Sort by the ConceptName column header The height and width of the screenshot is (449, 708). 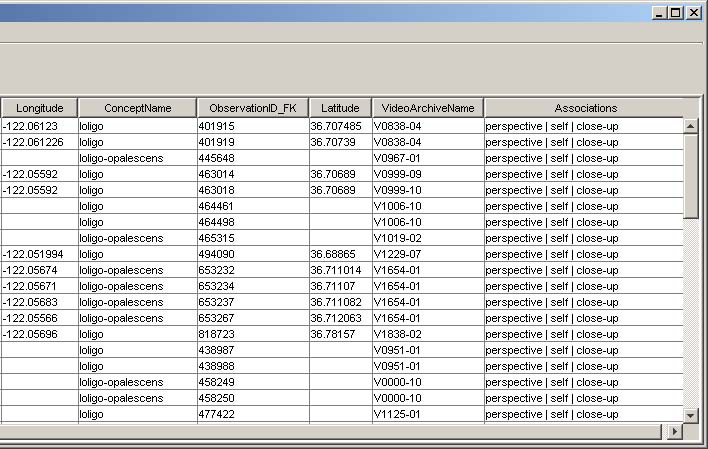[137, 108]
